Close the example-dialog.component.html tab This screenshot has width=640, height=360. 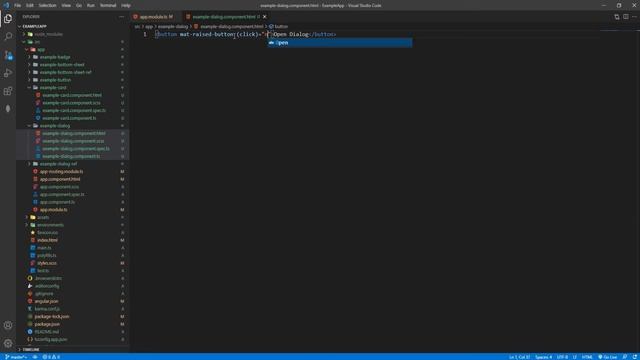point(264,17)
